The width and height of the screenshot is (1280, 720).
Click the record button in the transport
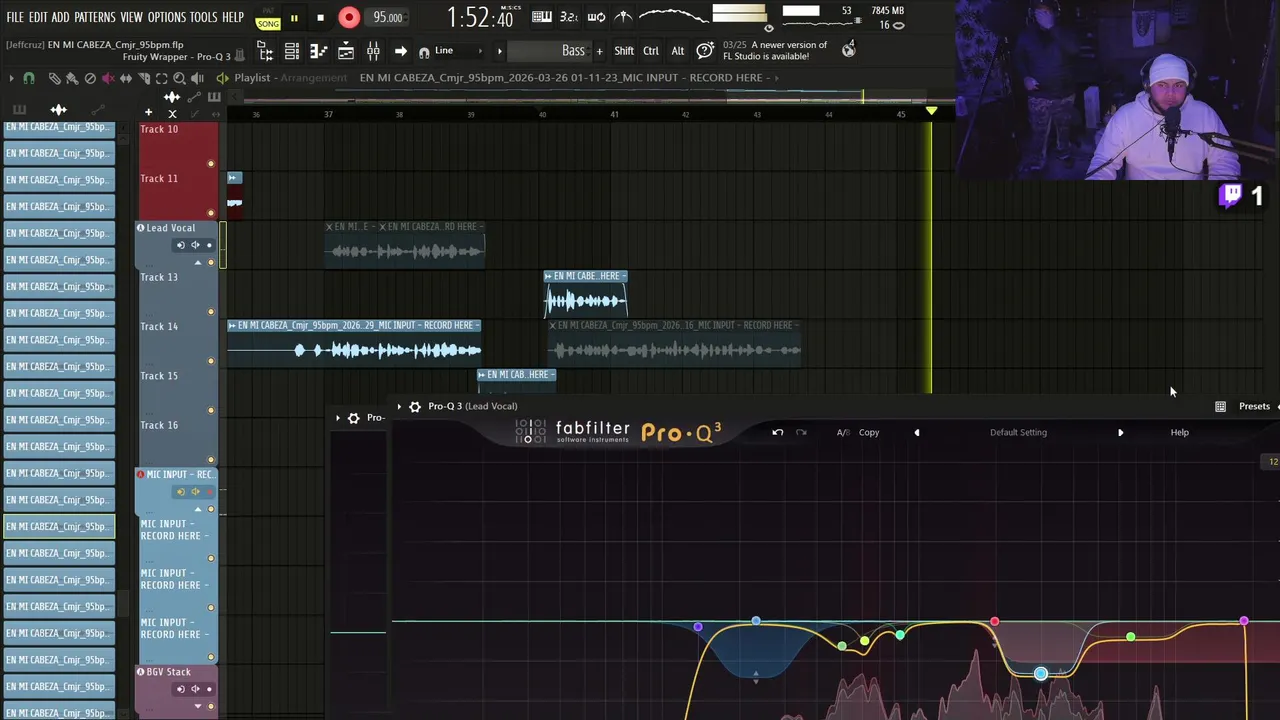(x=348, y=17)
